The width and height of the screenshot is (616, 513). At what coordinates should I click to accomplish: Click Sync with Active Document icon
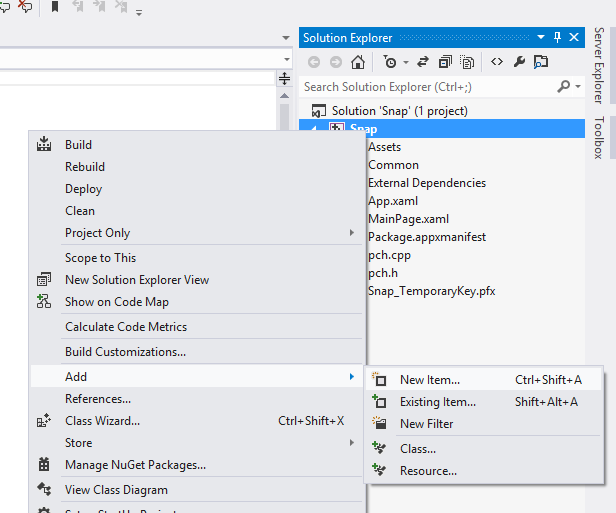422,62
